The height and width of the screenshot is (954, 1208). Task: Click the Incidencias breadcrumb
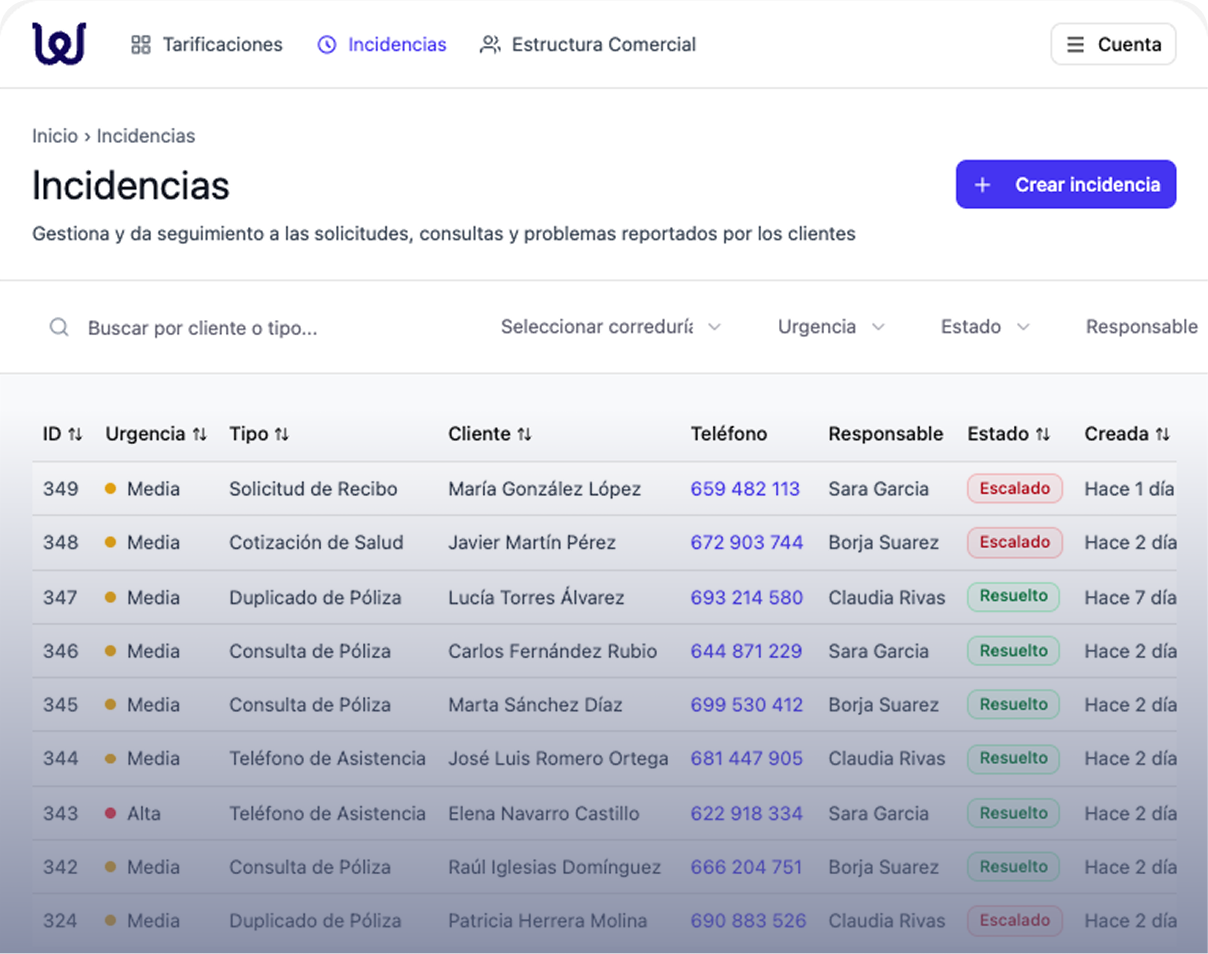pos(146,136)
